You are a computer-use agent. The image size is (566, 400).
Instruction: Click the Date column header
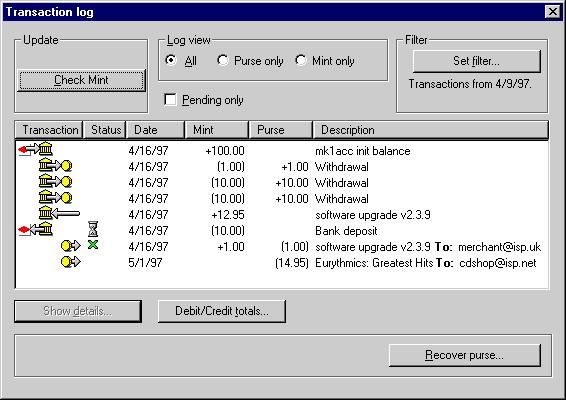click(x=155, y=130)
